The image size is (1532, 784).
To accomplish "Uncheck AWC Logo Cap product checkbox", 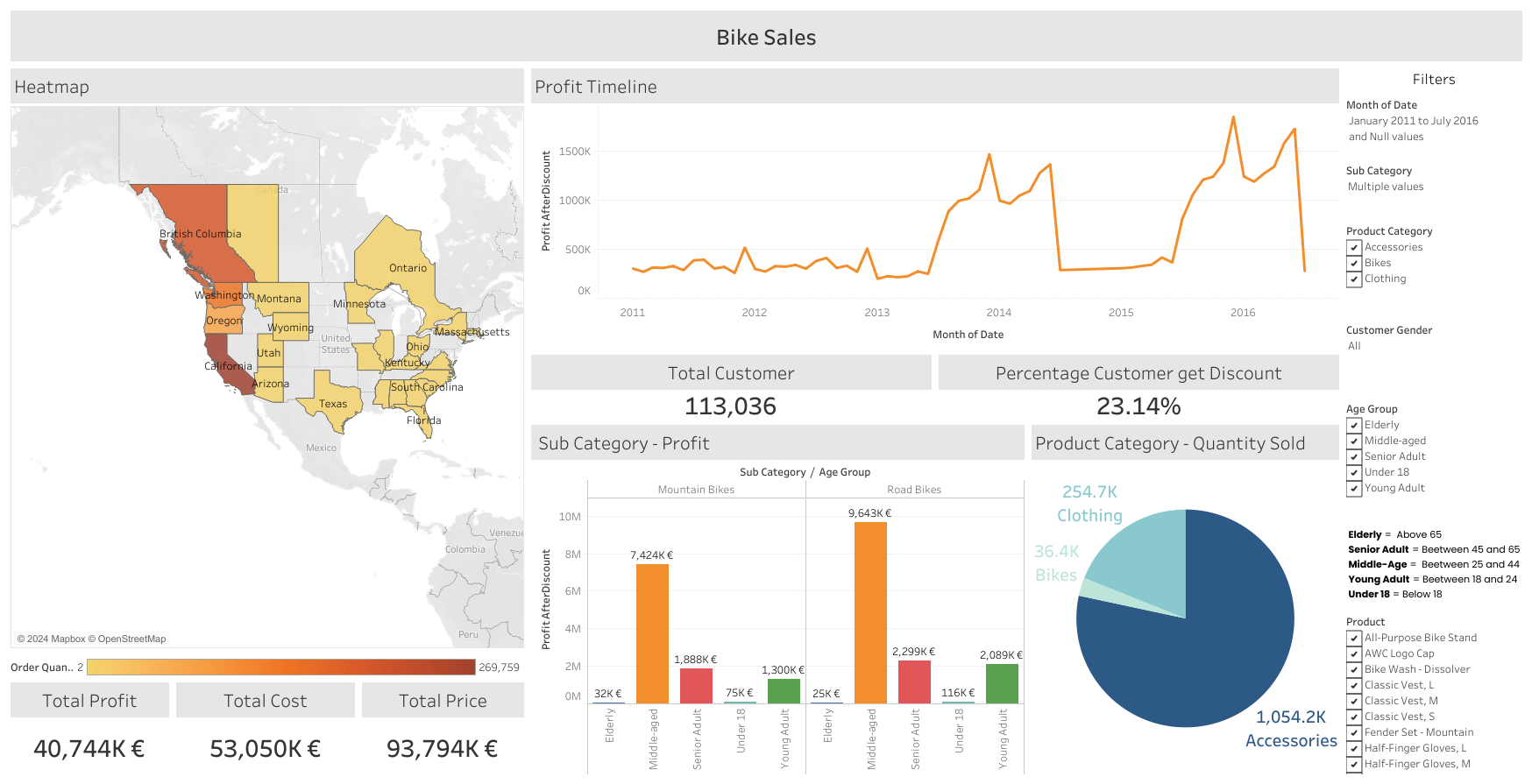I will click(x=1354, y=654).
